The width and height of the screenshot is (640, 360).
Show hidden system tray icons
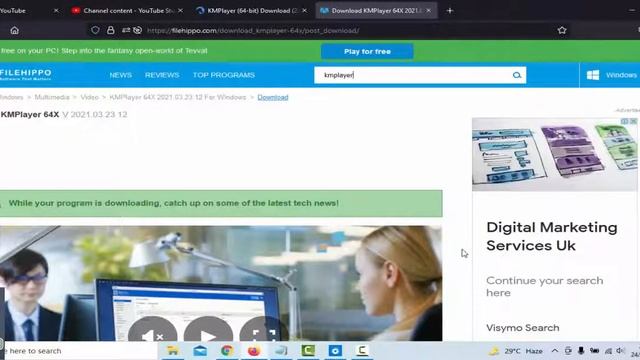[x=555, y=351]
